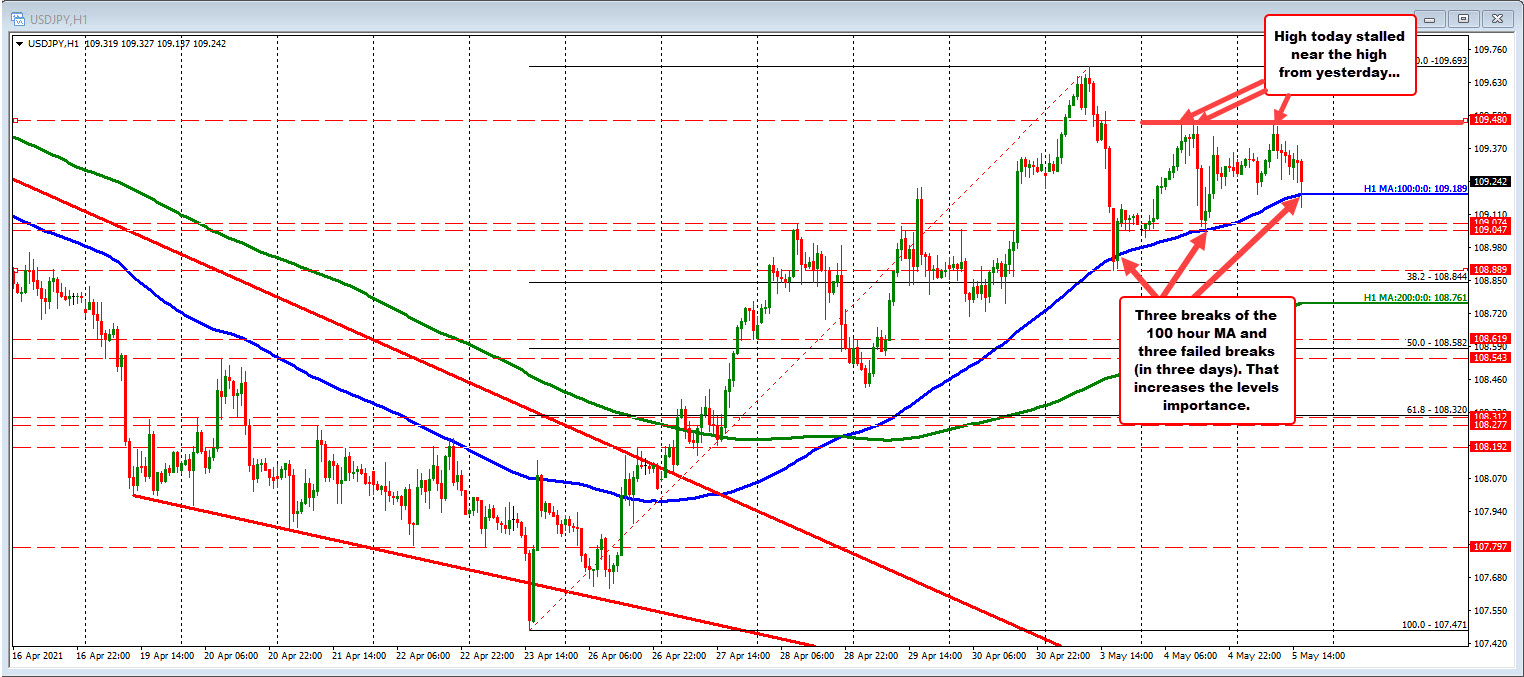This screenshot has height=677, width=1524.
Task: Expand the USDJPY,H1 one-click trading arrow
Action: click(19, 43)
